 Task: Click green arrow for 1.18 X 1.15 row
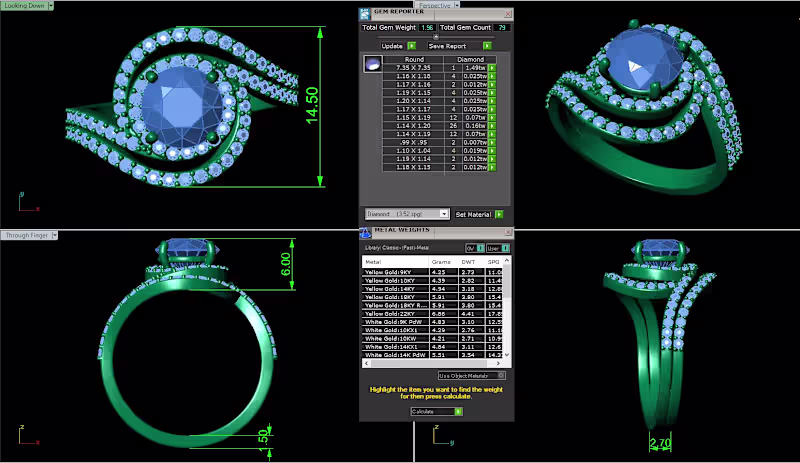pyautogui.click(x=492, y=167)
